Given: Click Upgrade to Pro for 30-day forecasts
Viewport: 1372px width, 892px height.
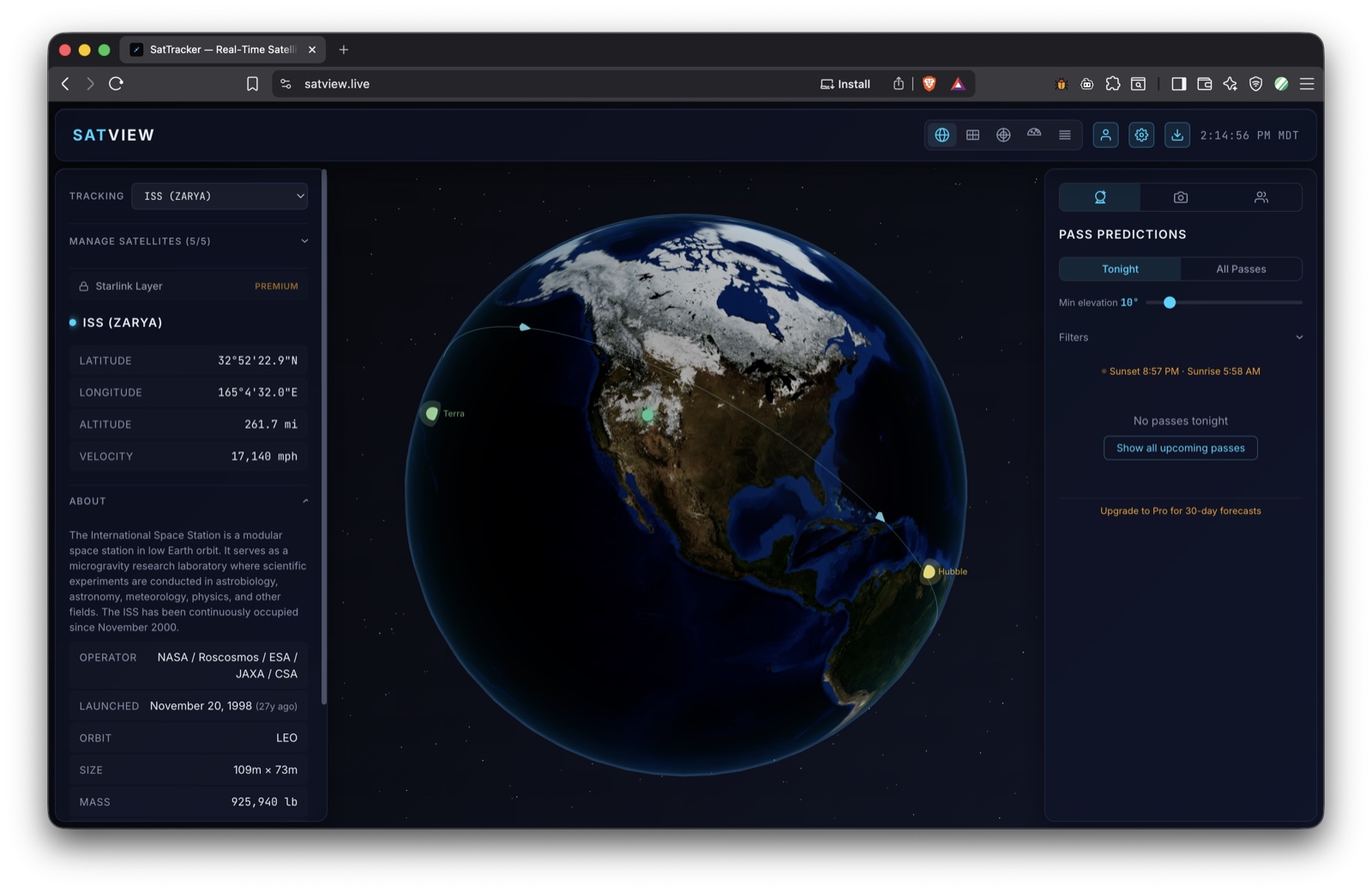Looking at the screenshot, I should tap(1181, 510).
